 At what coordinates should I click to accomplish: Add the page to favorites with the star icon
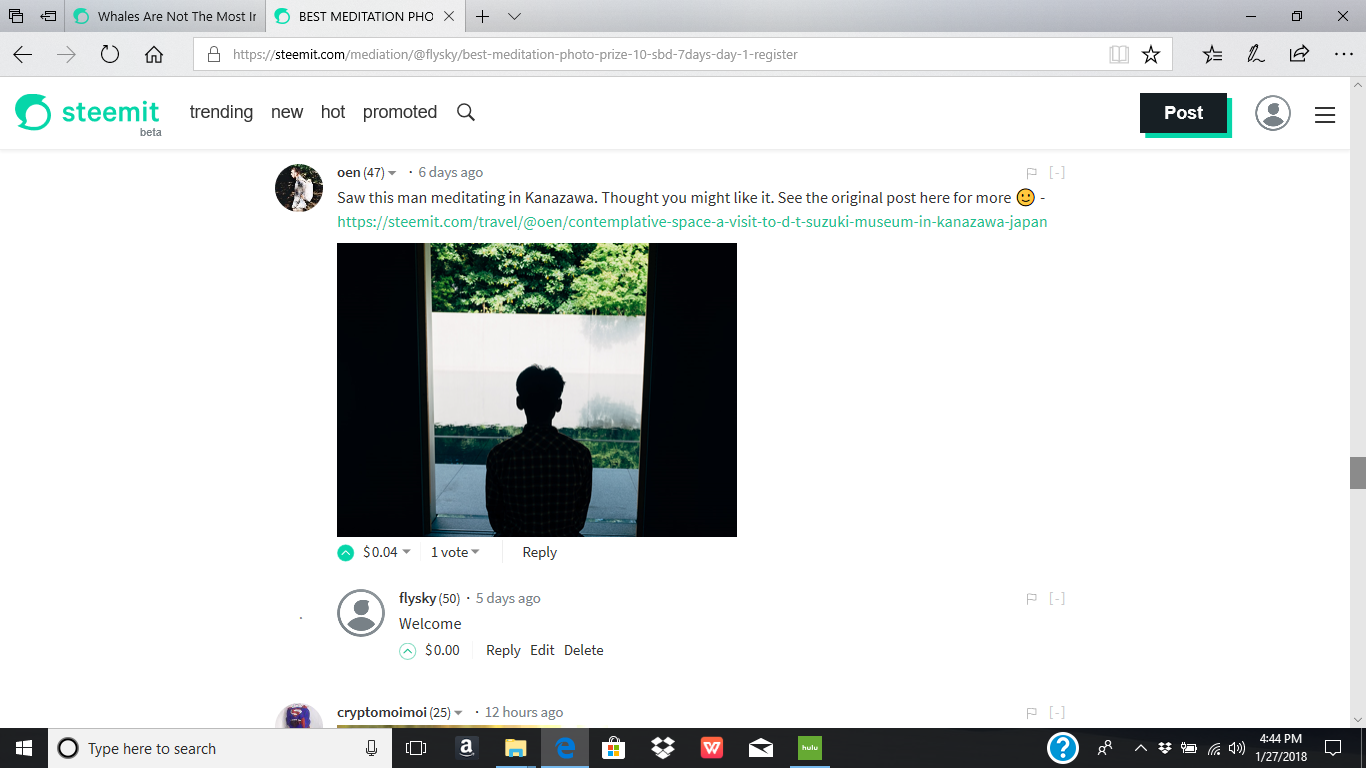coord(1150,54)
